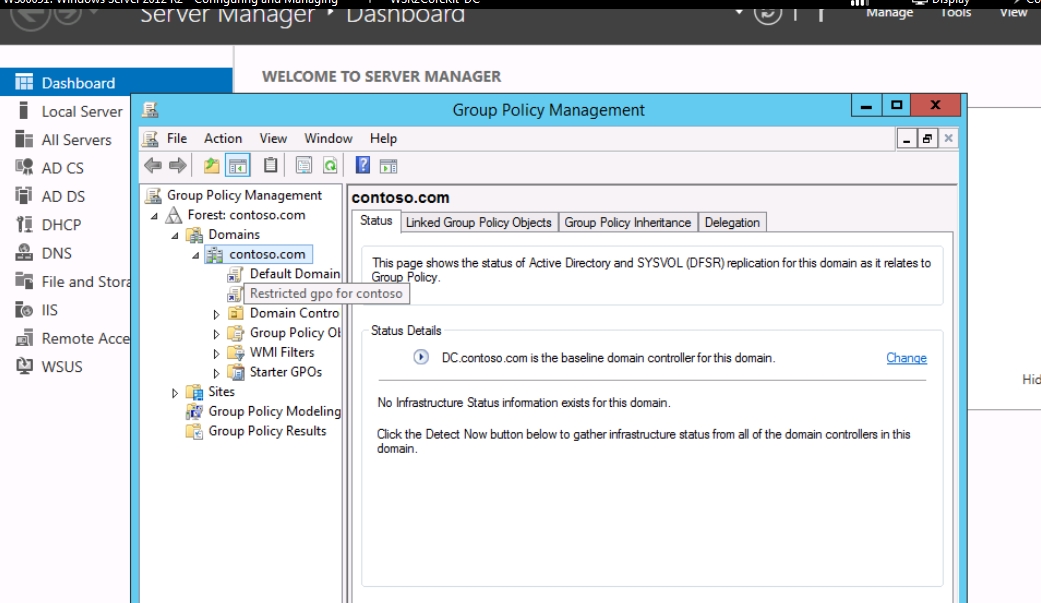Refresh Server Manager with the circular arrows icon
The image size is (1041, 603).
(x=767, y=13)
